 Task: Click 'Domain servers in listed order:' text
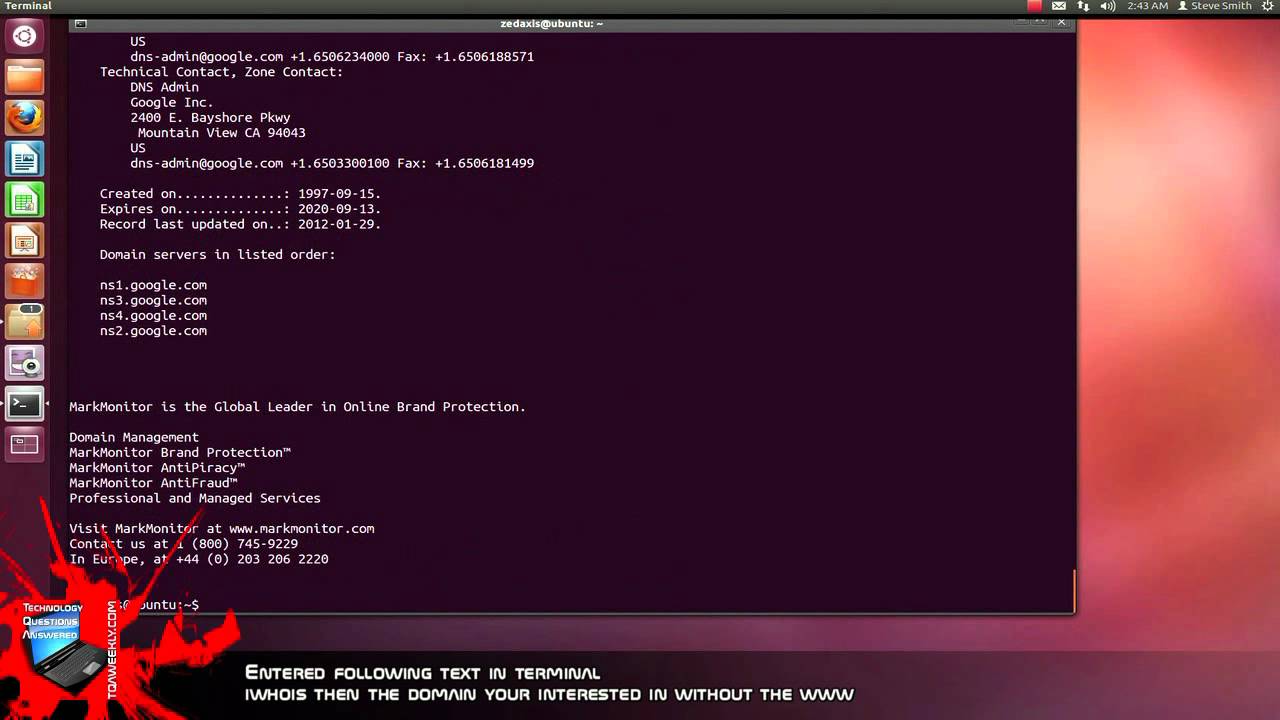[217, 255]
